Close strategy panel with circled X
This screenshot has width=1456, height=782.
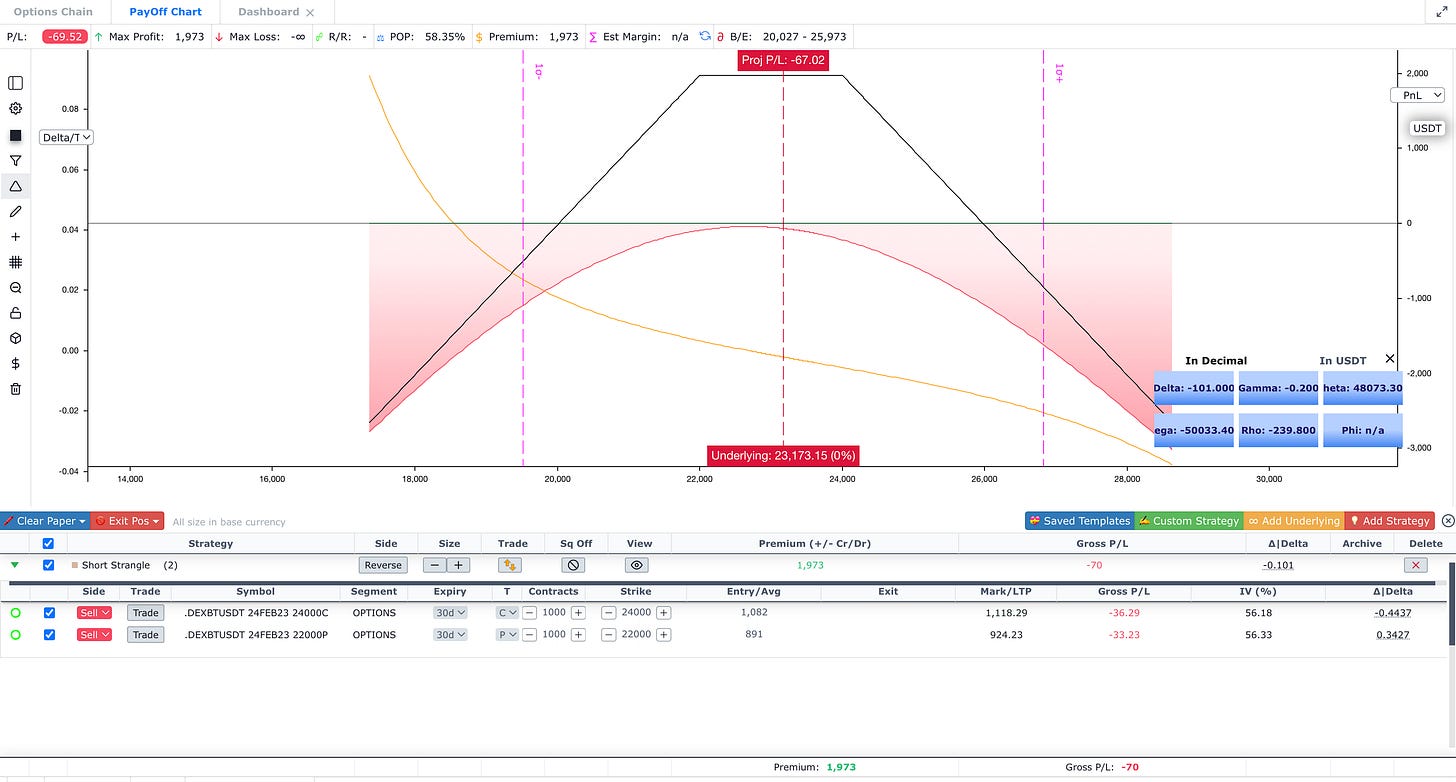click(x=1446, y=521)
